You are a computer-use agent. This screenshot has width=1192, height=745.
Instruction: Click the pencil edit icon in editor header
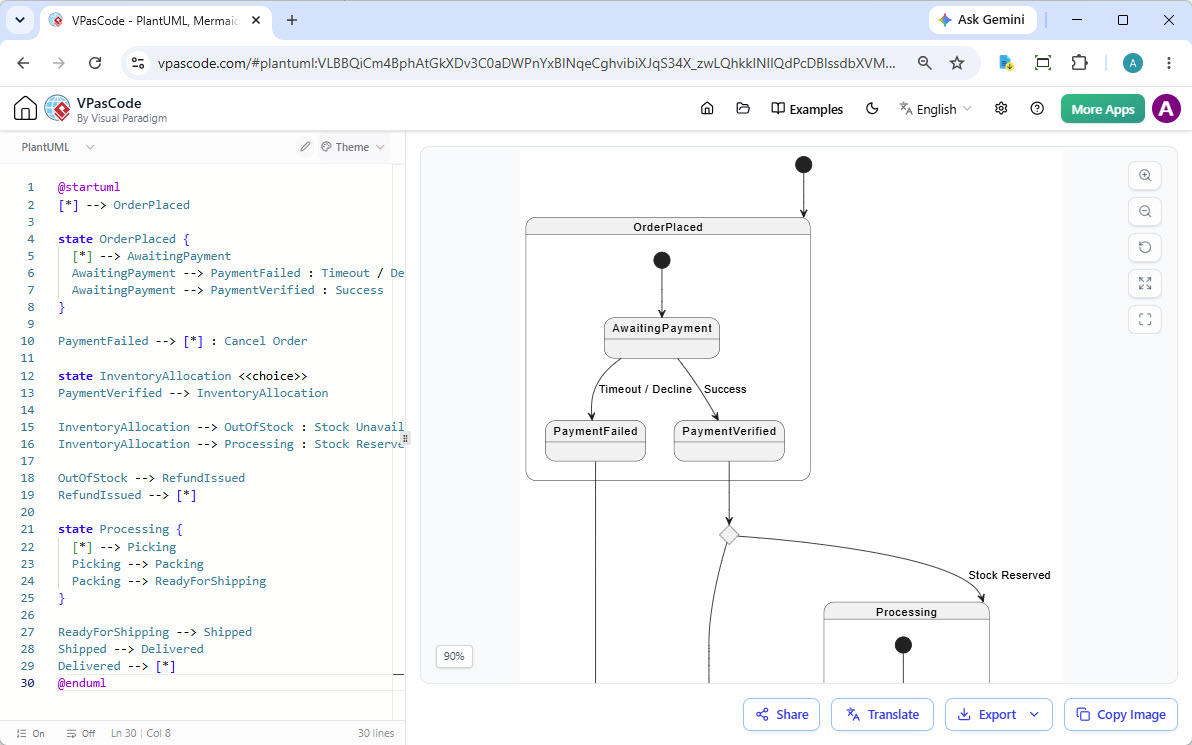[x=305, y=147]
